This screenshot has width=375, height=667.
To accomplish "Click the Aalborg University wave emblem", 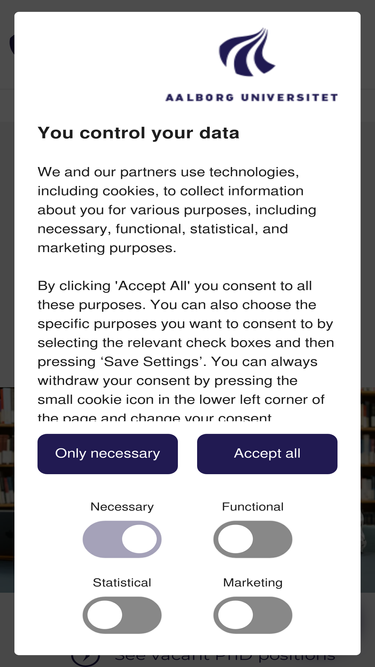I will point(247,52).
